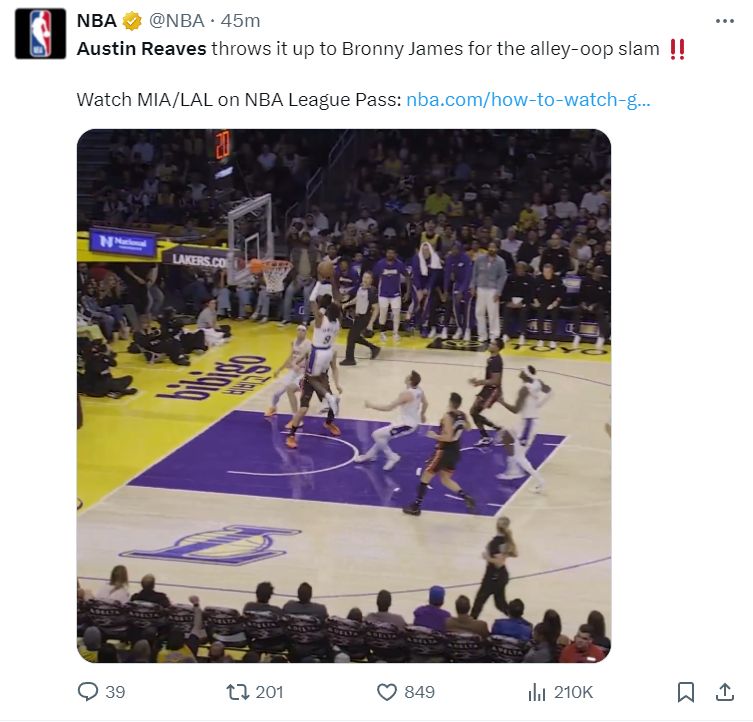Click the NBA logo profile picture
The height and width of the screenshot is (722, 753).
[x=40, y=34]
